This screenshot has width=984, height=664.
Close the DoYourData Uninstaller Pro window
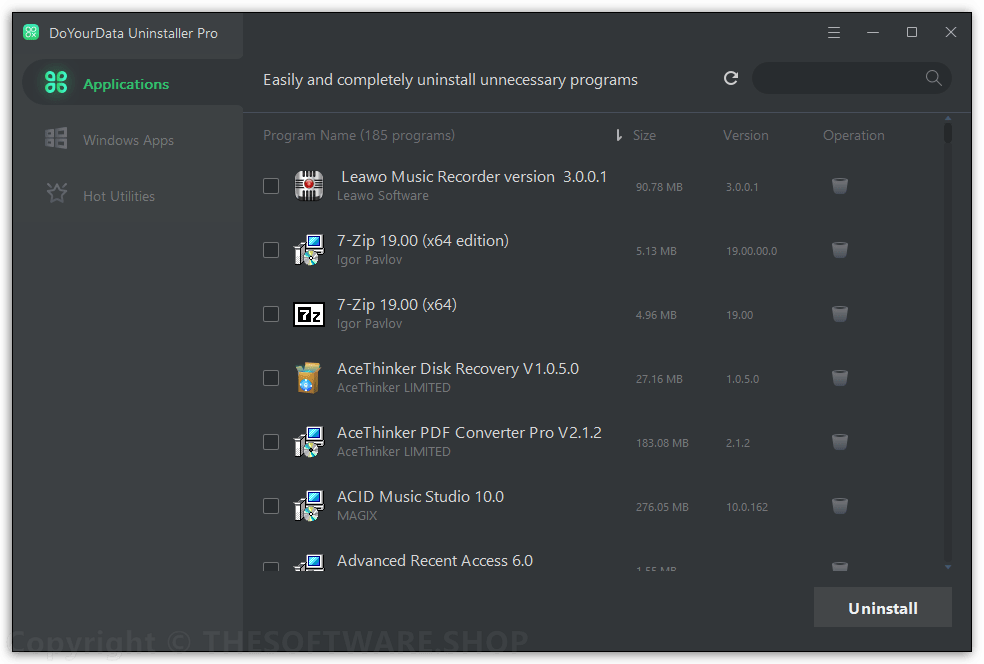coord(951,32)
